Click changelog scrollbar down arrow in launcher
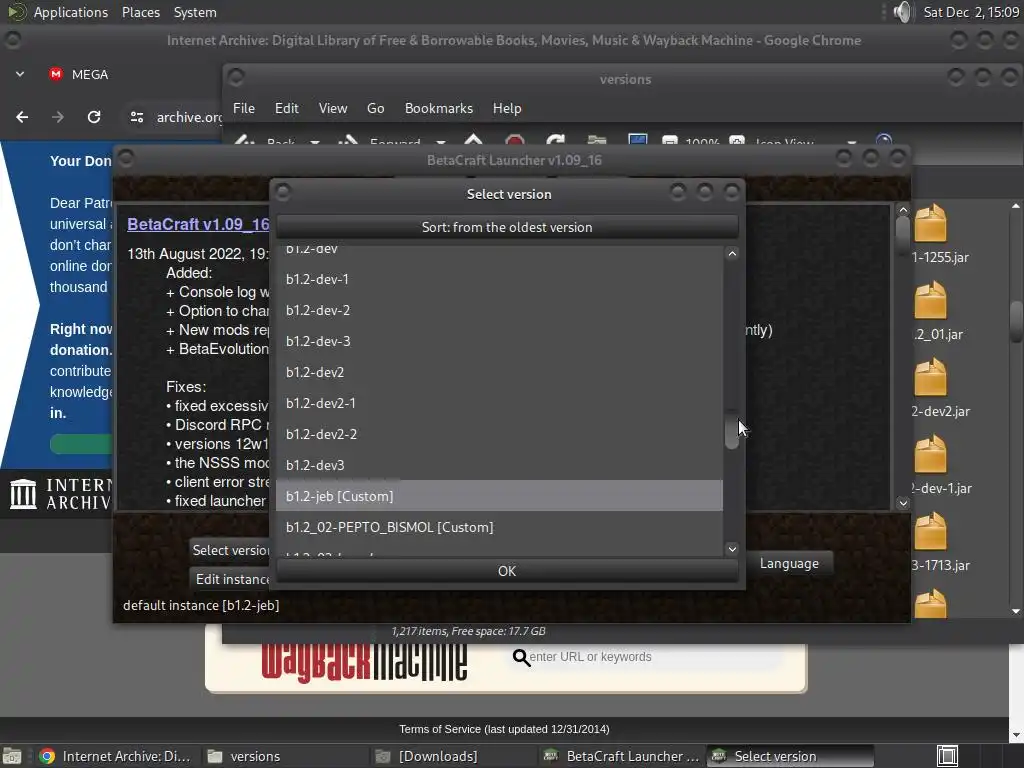The width and height of the screenshot is (1024, 768). [x=903, y=502]
